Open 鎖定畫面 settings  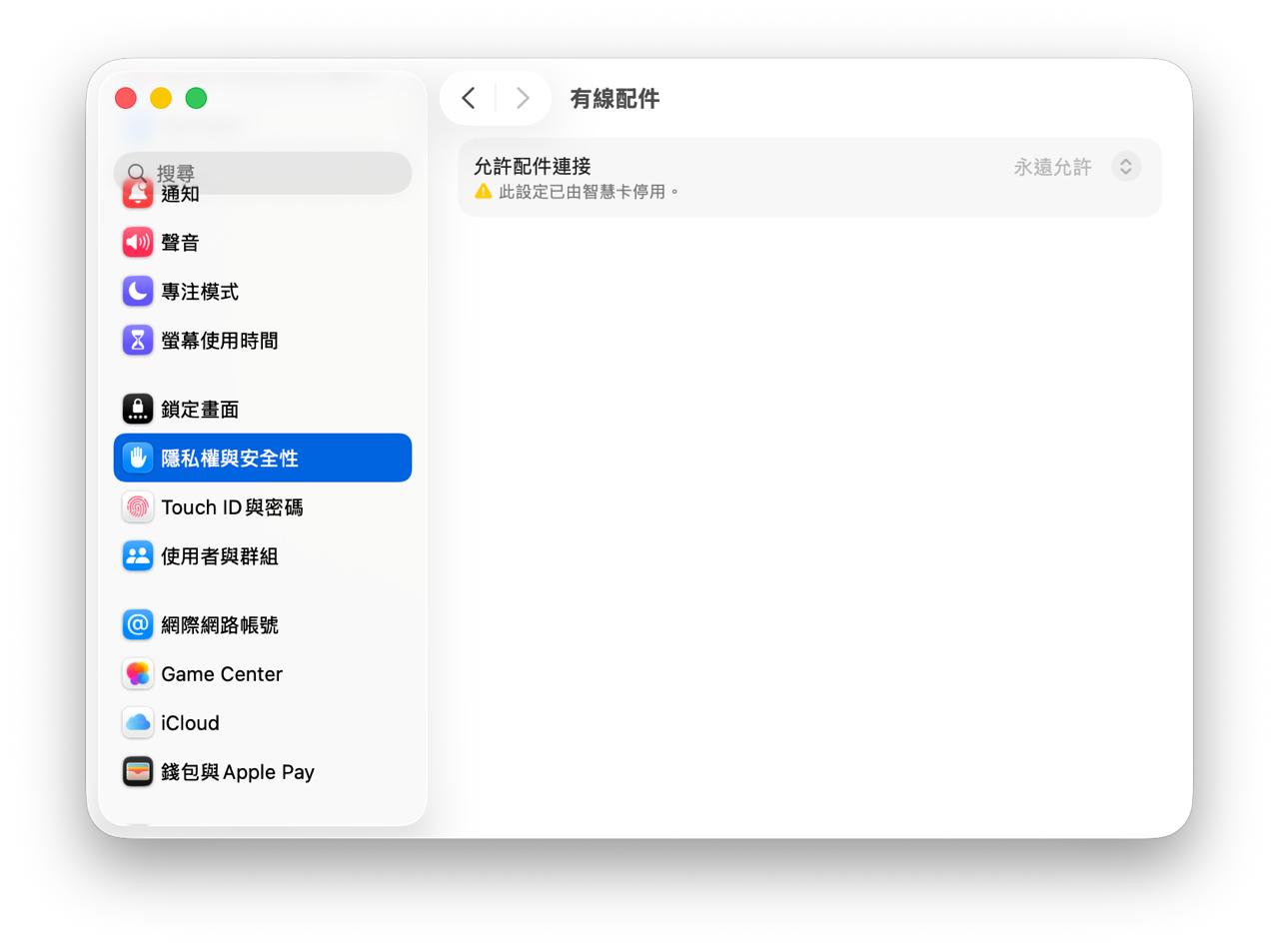[263, 409]
